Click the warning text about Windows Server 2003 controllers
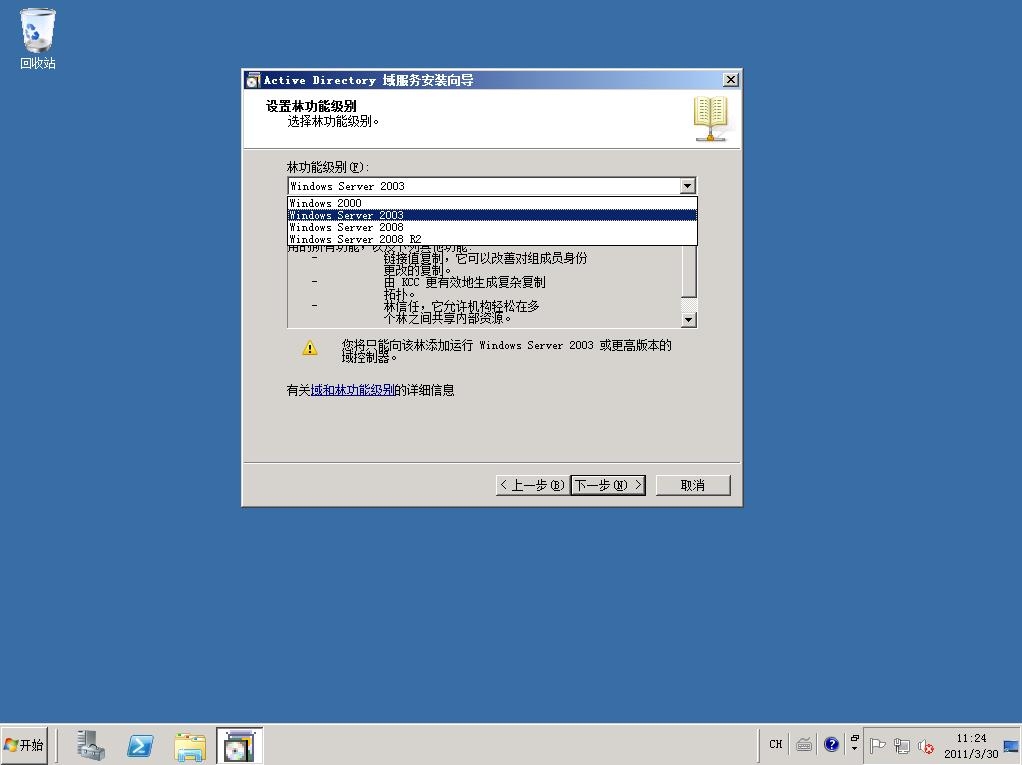This screenshot has width=1022, height=765. point(506,351)
